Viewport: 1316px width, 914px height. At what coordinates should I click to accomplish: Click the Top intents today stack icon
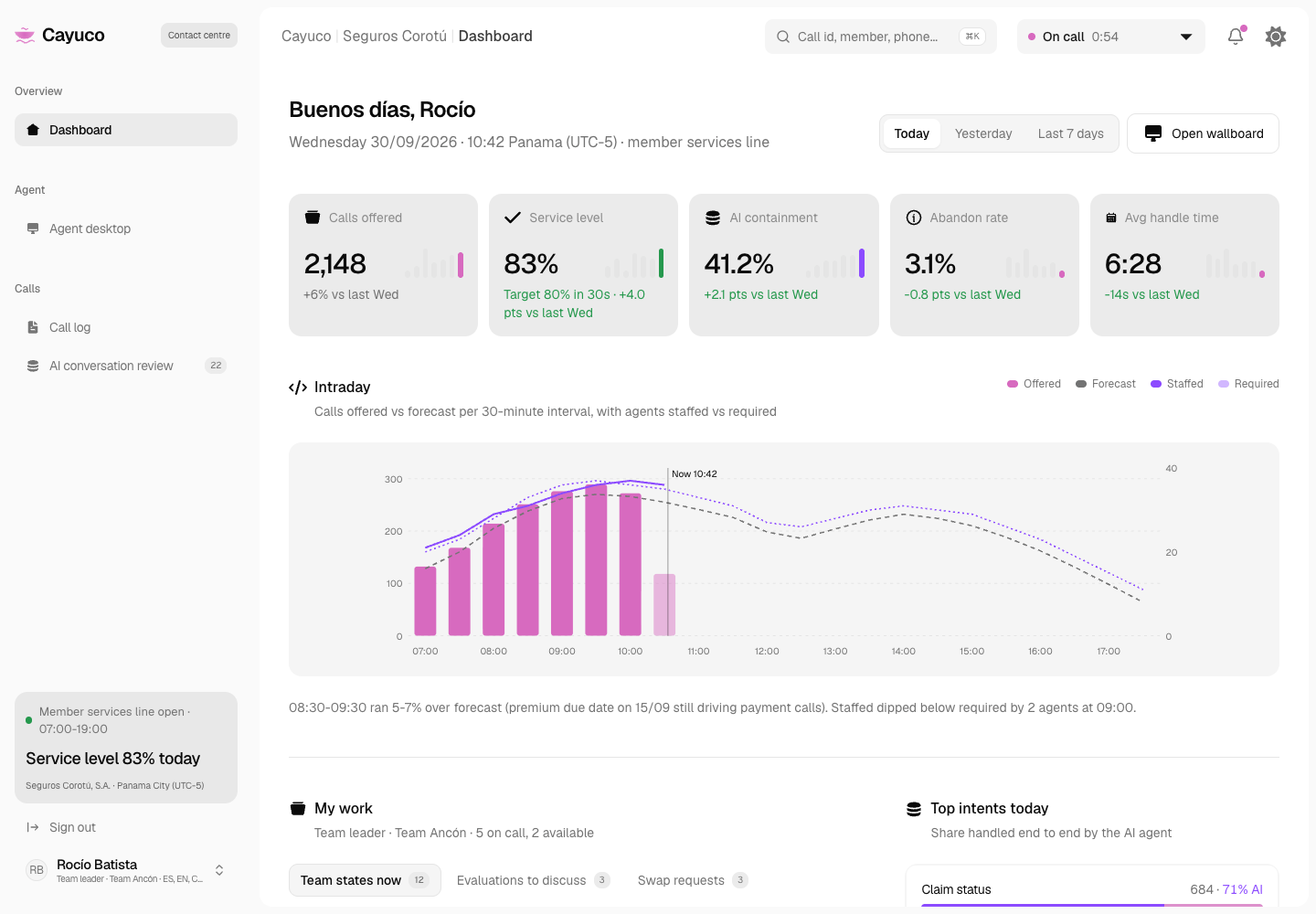[914, 809]
